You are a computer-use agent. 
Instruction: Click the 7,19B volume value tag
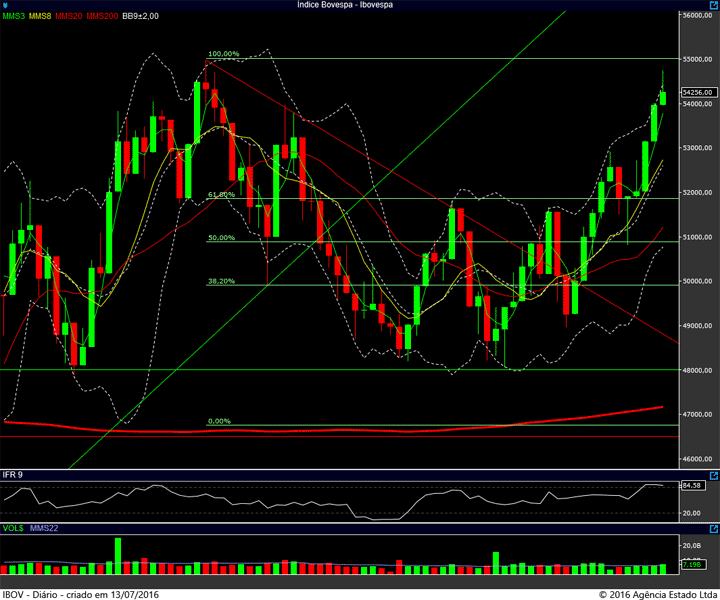point(692,564)
